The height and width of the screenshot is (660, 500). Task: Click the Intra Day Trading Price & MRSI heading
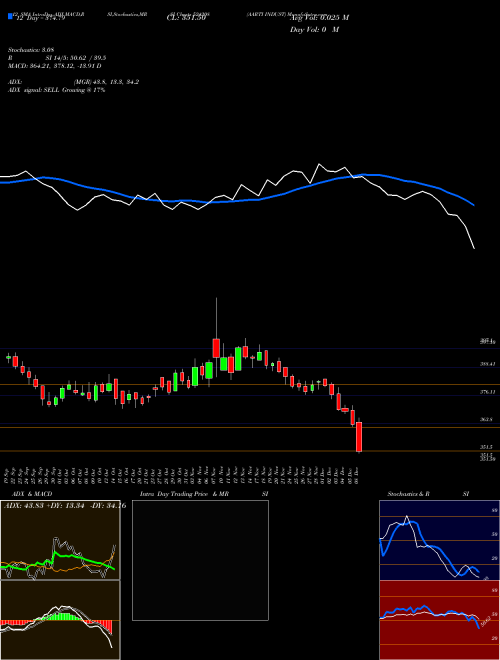(204, 494)
